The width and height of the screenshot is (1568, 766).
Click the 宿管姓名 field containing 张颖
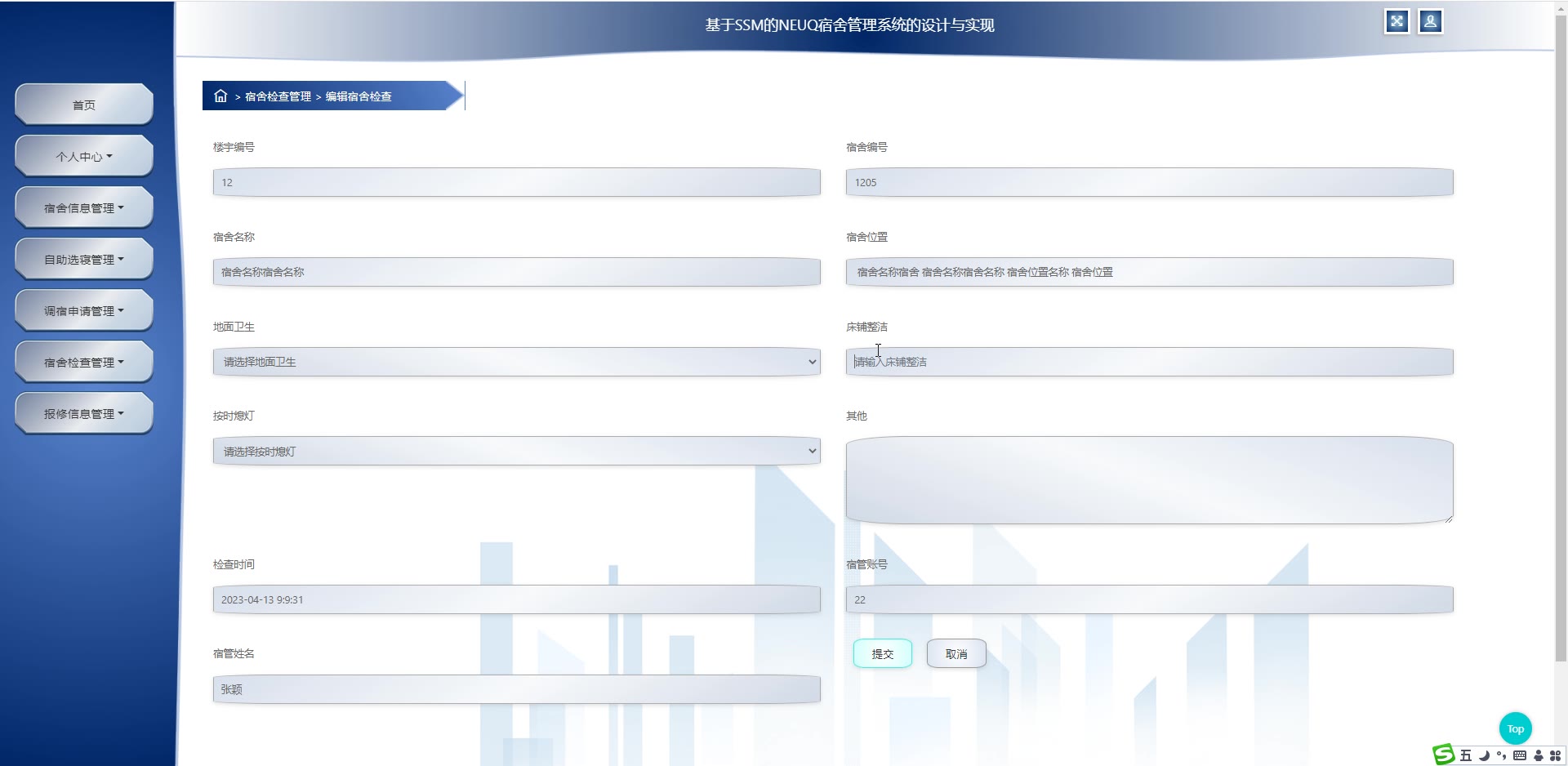click(x=517, y=689)
